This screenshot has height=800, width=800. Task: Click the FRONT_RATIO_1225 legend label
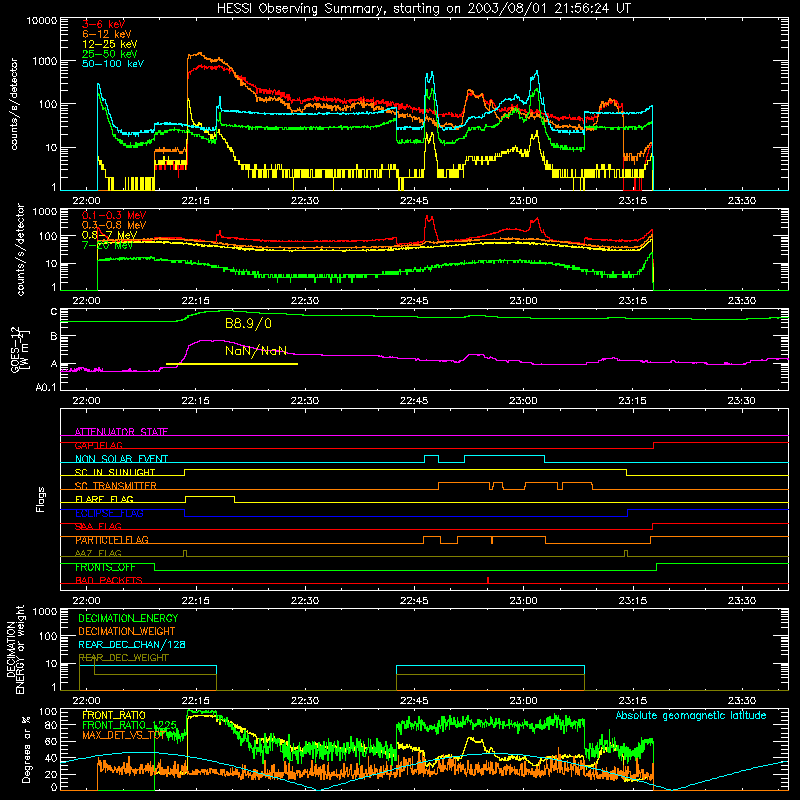(x=129, y=725)
